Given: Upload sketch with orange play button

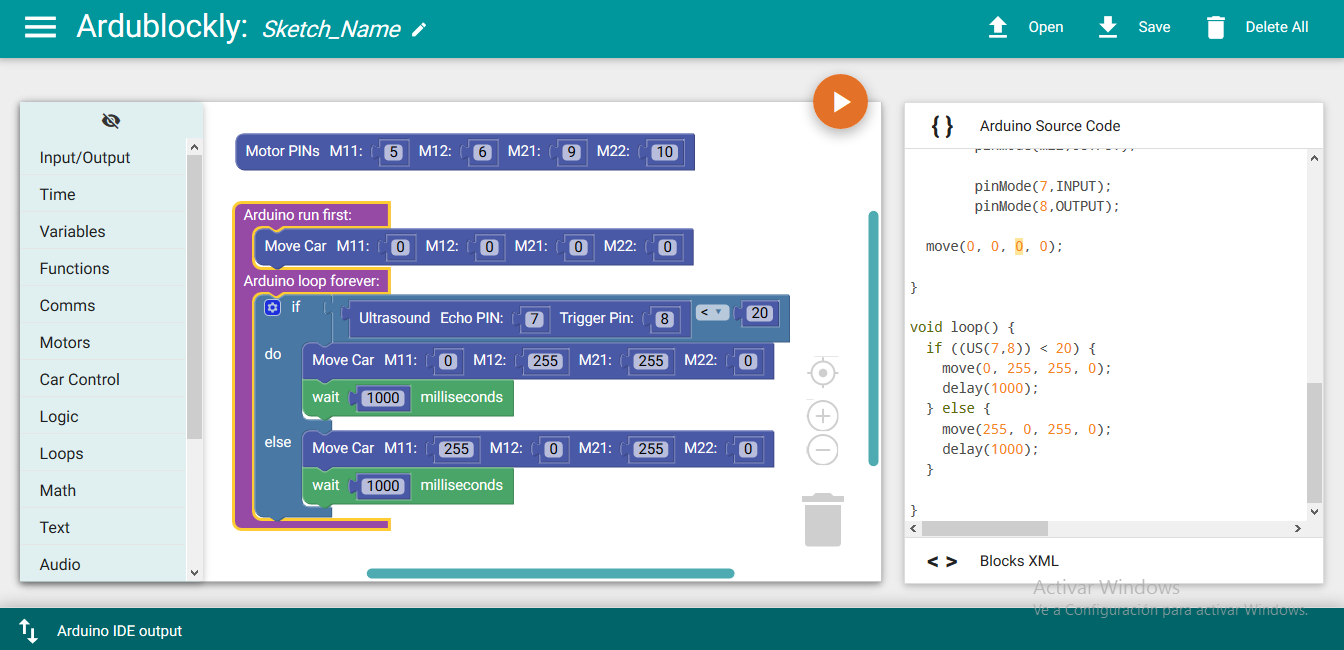Looking at the screenshot, I should 840,101.
